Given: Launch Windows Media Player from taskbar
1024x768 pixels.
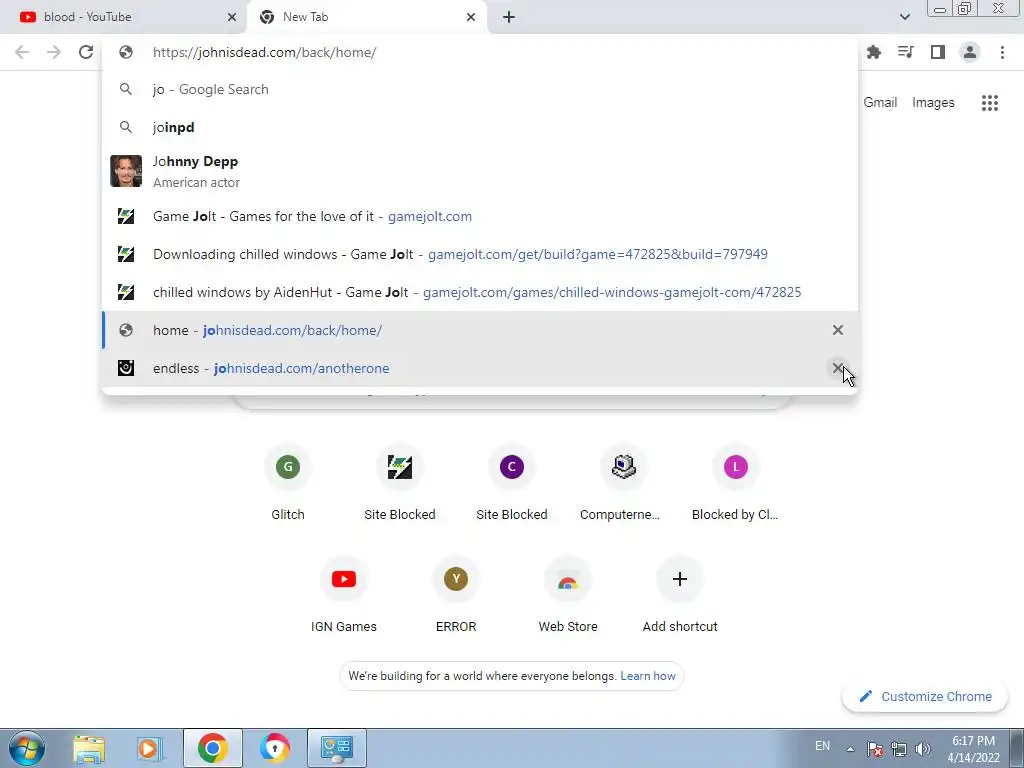Looking at the screenshot, I should (150, 748).
